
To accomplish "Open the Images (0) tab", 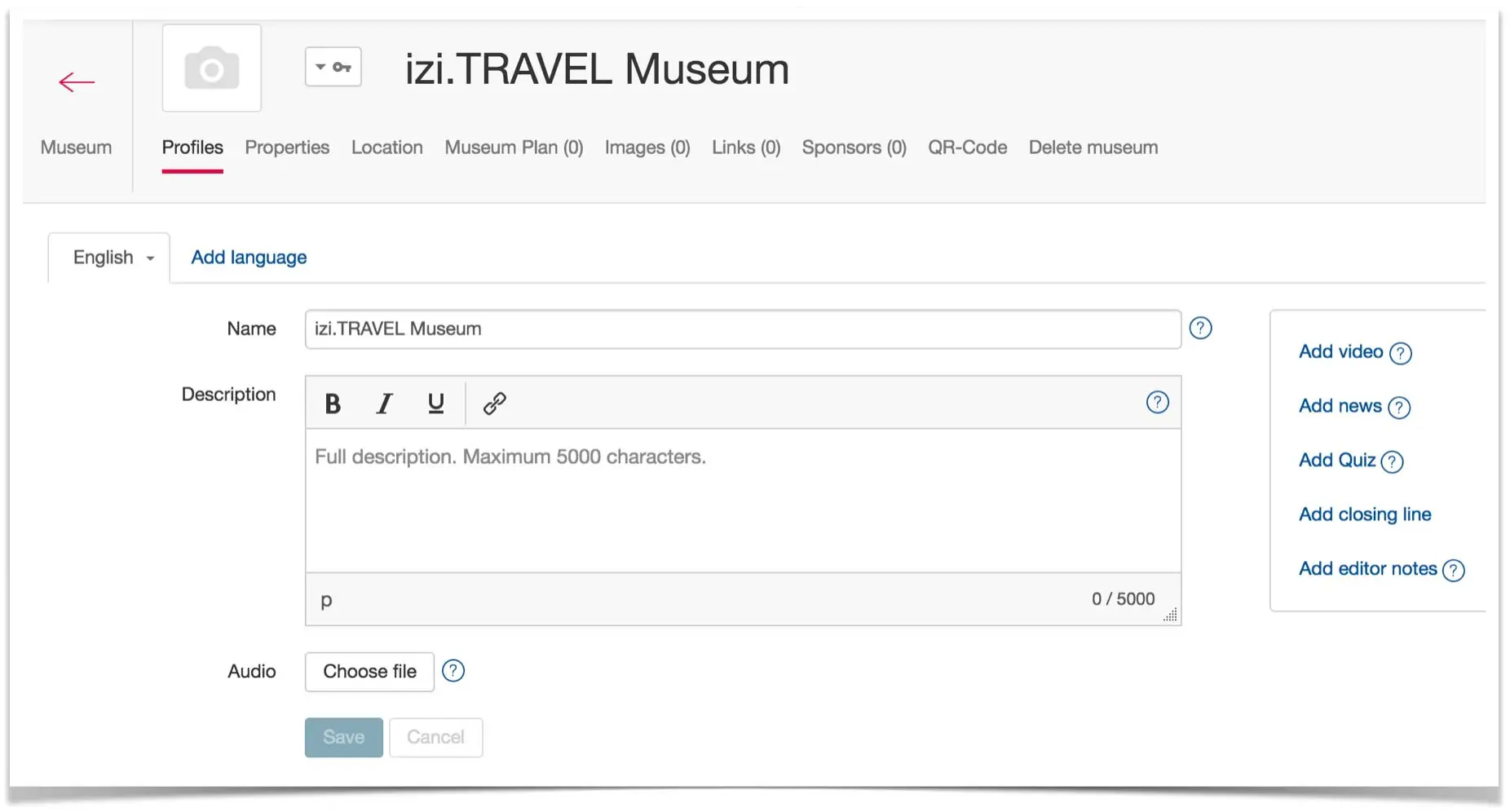I will [647, 148].
